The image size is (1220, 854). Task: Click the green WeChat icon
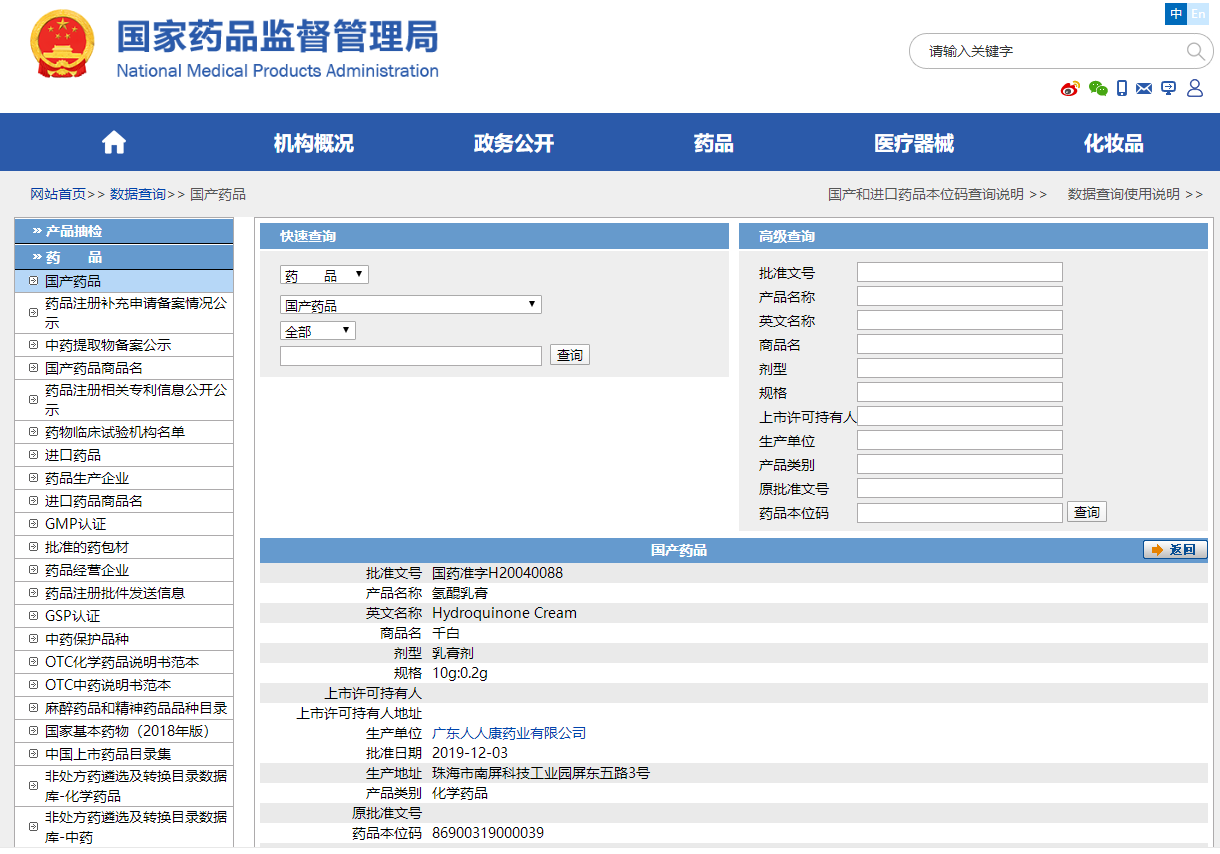coord(1098,89)
